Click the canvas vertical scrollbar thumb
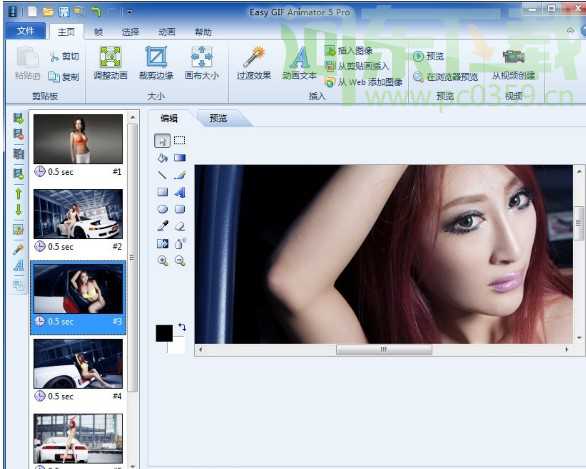The image size is (586, 469). pyautogui.click(x=579, y=223)
